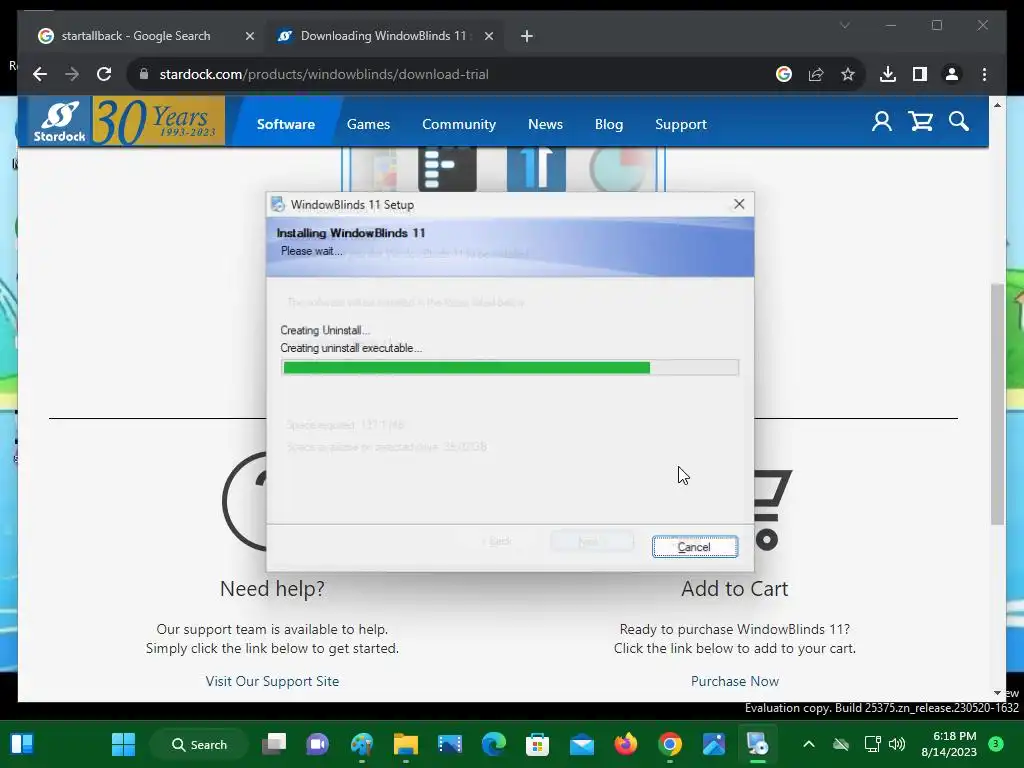Open the Support menu item
Screen dimensions: 1024x768
[680, 124]
